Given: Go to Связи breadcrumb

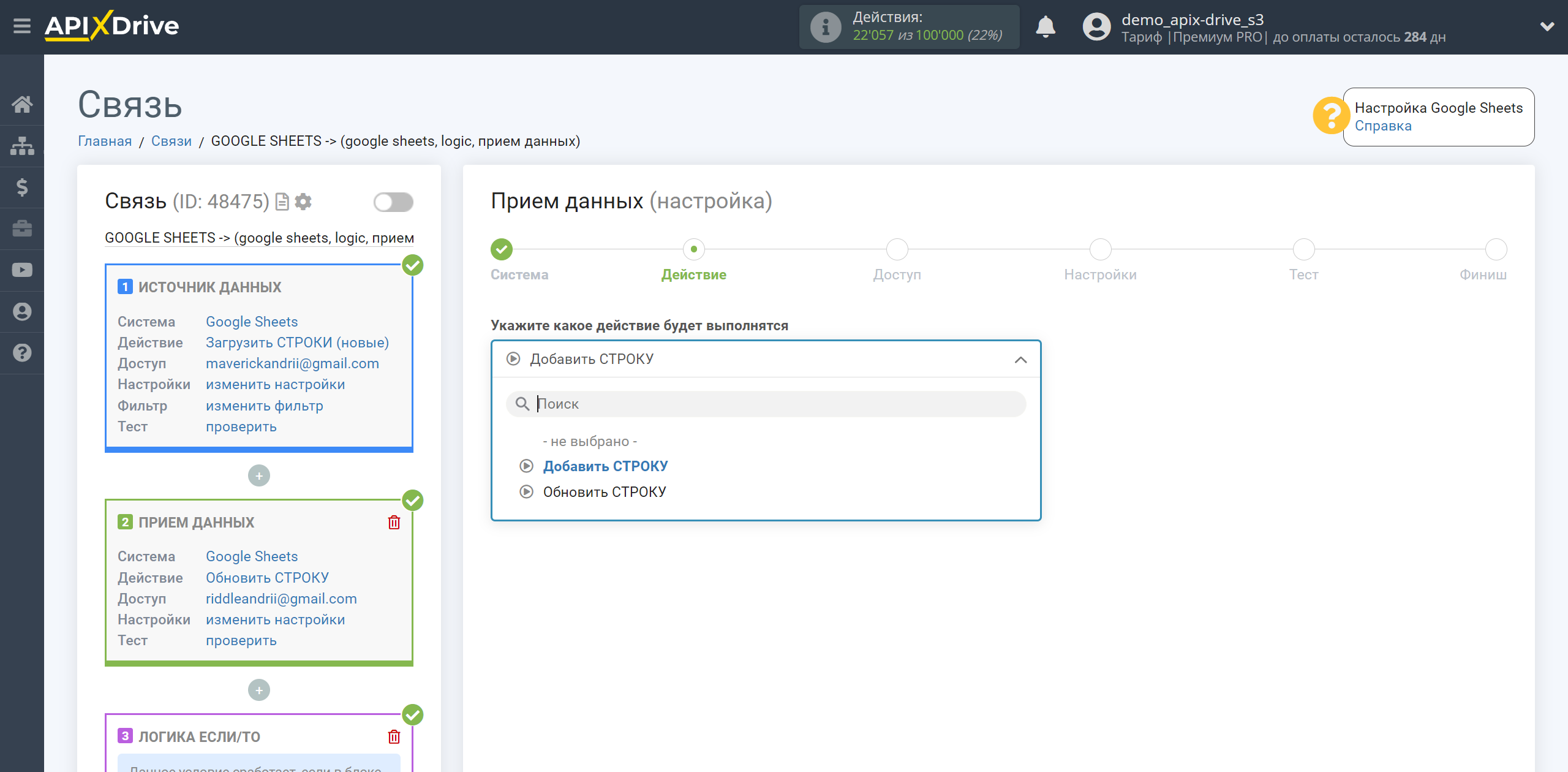Looking at the screenshot, I should click(171, 141).
